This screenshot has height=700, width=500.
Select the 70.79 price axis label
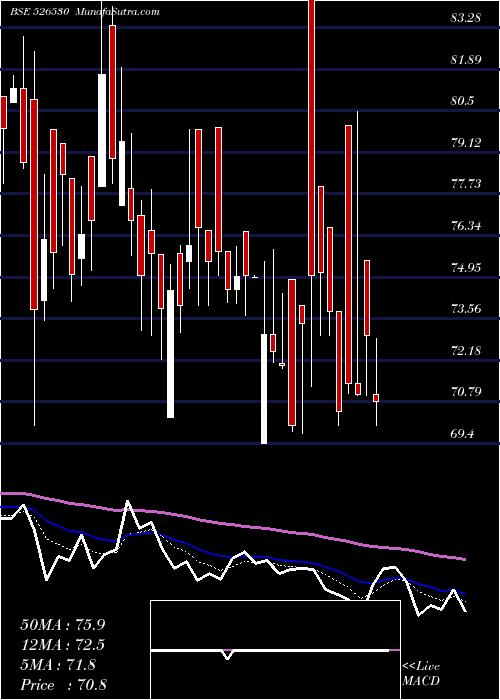click(x=466, y=392)
